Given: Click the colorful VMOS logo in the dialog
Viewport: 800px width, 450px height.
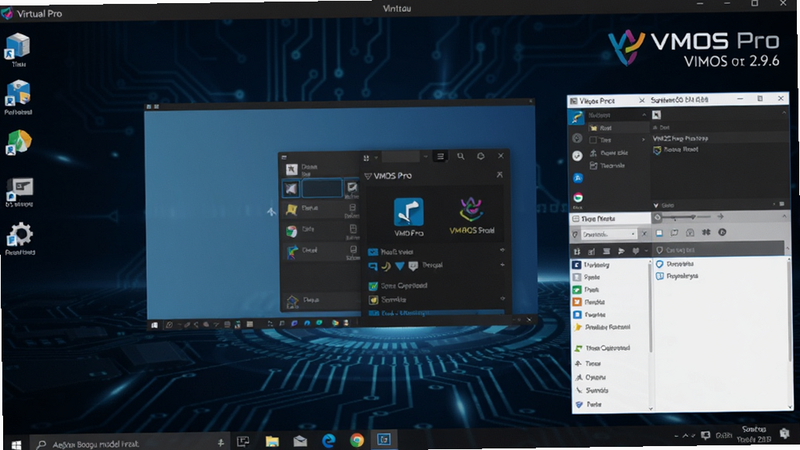Looking at the screenshot, I should point(471,209).
